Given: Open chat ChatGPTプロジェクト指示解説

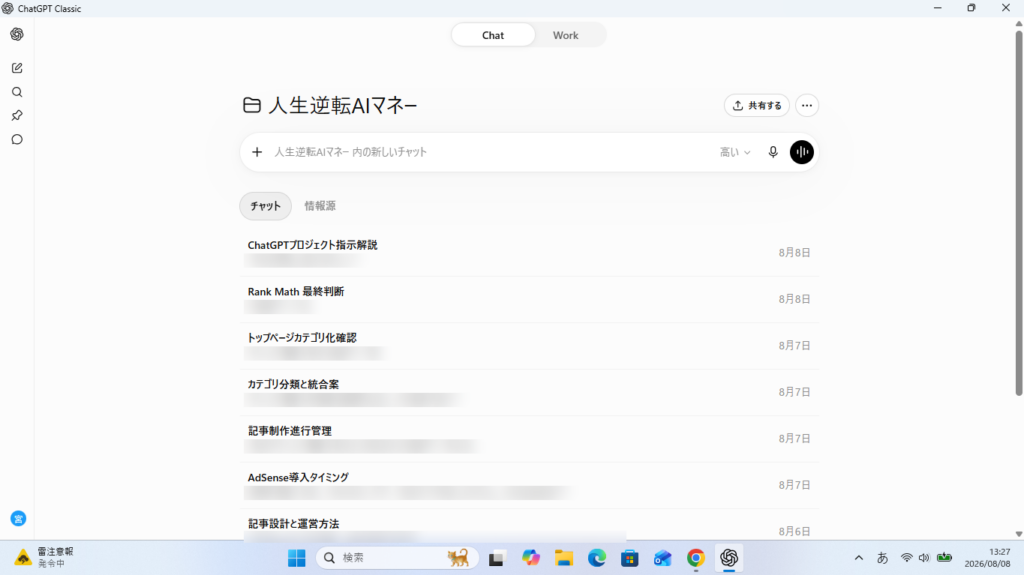Looking at the screenshot, I should pyautogui.click(x=530, y=252).
